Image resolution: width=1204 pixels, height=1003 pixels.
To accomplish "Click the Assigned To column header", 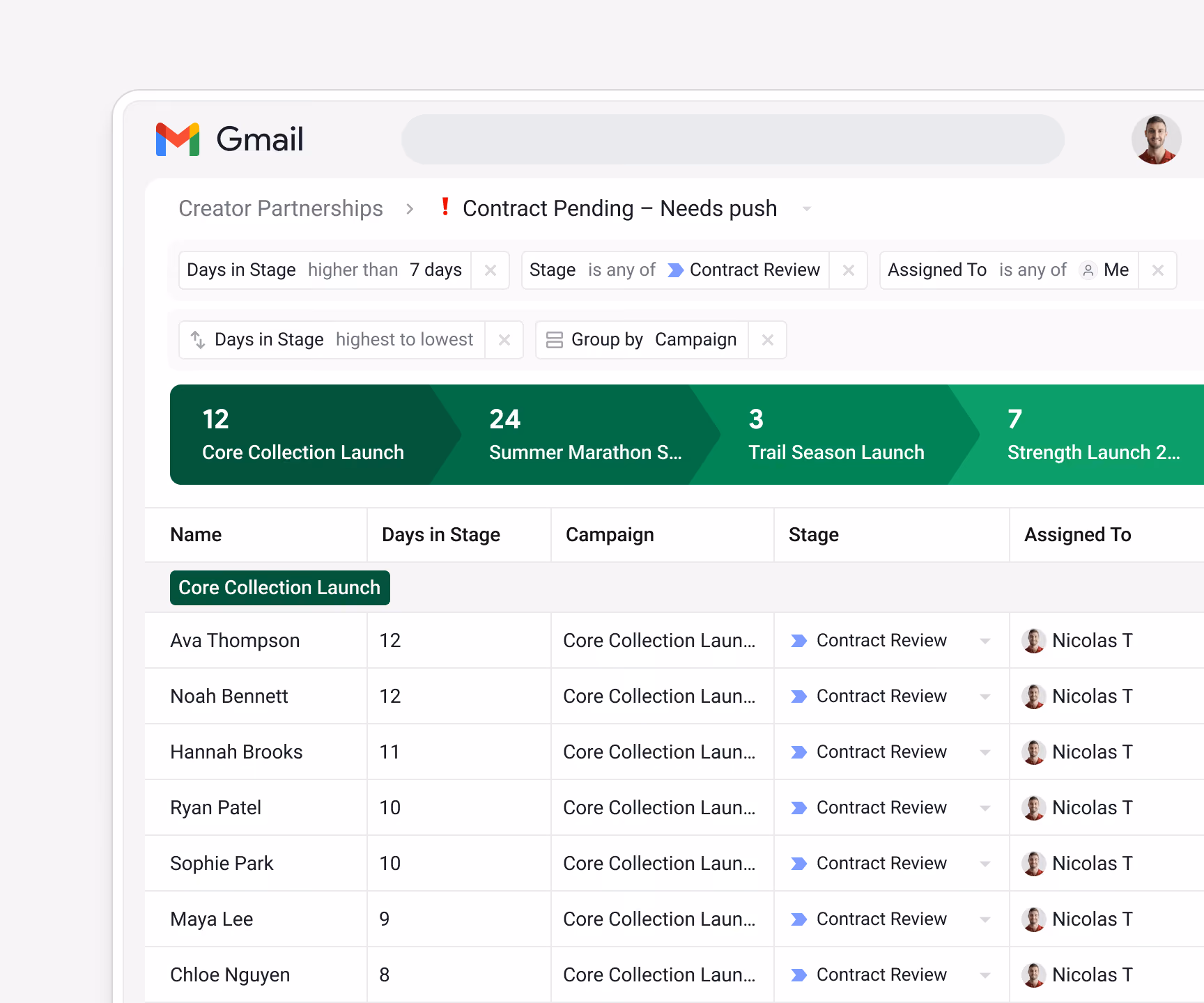I will (x=1077, y=535).
